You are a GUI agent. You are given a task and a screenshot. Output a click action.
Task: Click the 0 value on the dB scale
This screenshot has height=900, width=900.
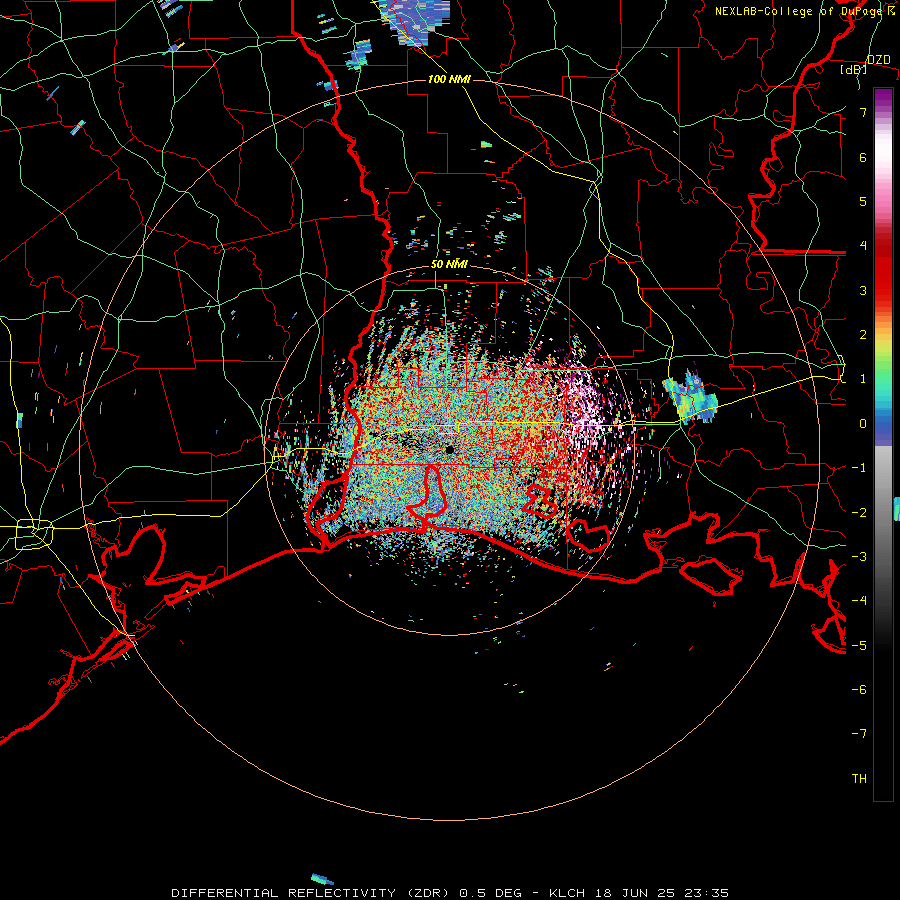[863, 424]
